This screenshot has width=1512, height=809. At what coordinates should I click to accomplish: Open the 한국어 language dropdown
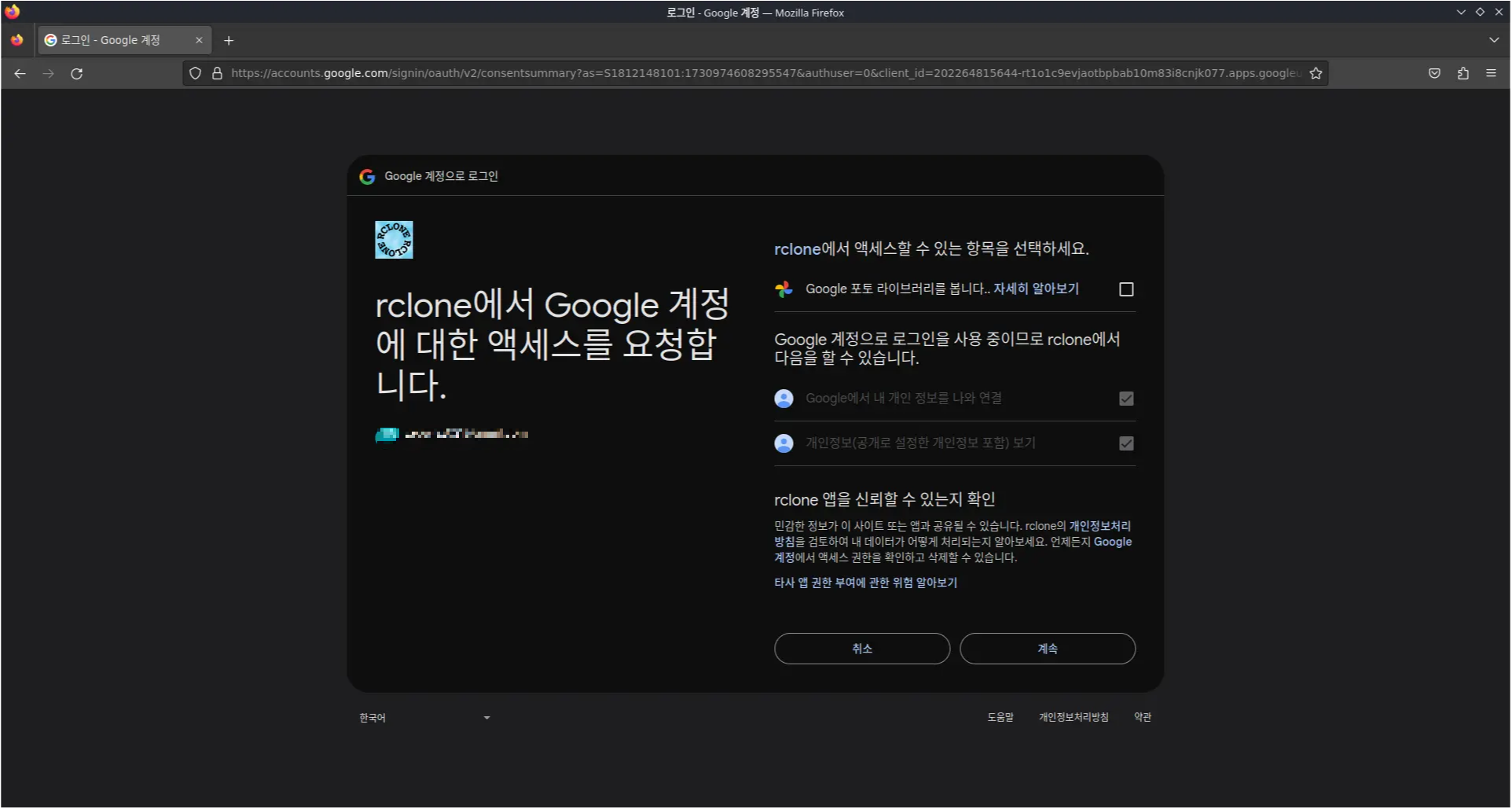click(425, 718)
